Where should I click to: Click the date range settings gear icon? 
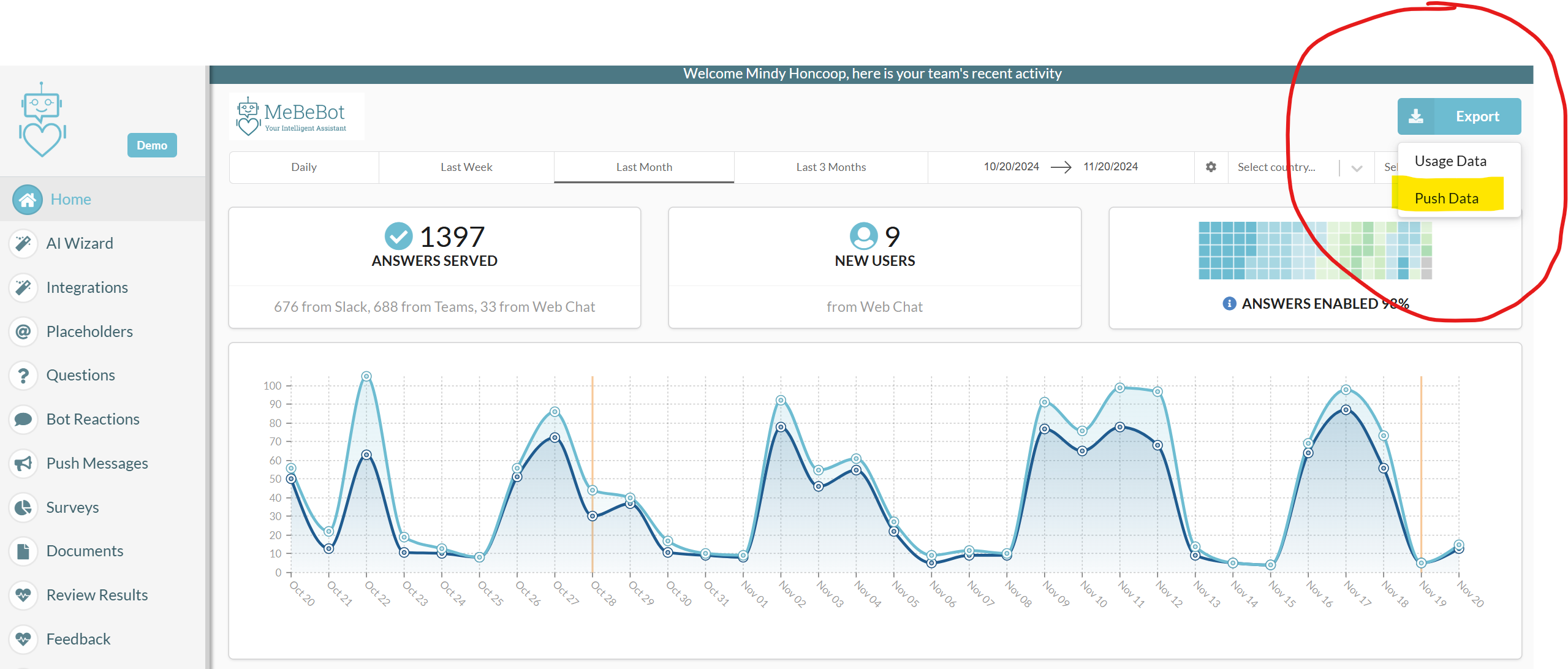tap(1211, 167)
